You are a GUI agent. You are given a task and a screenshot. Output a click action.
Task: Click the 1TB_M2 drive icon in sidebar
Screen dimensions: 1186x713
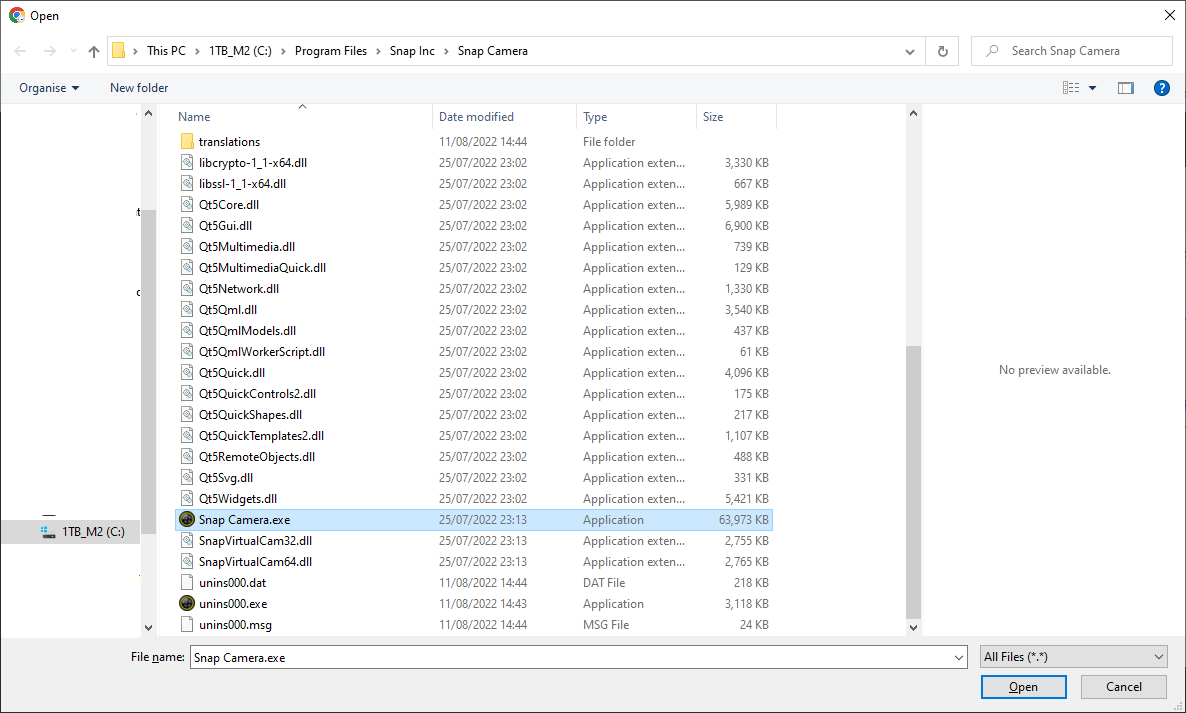[48, 532]
